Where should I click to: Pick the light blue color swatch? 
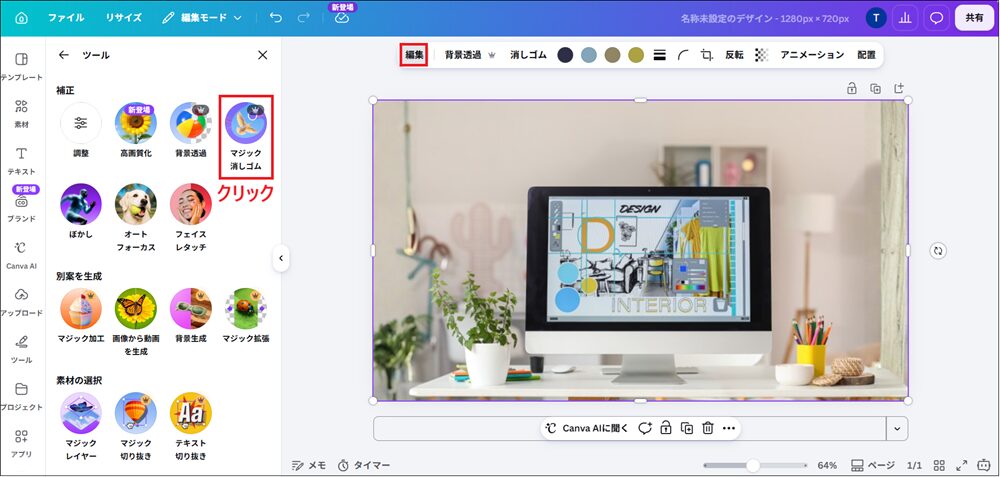tap(589, 55)
